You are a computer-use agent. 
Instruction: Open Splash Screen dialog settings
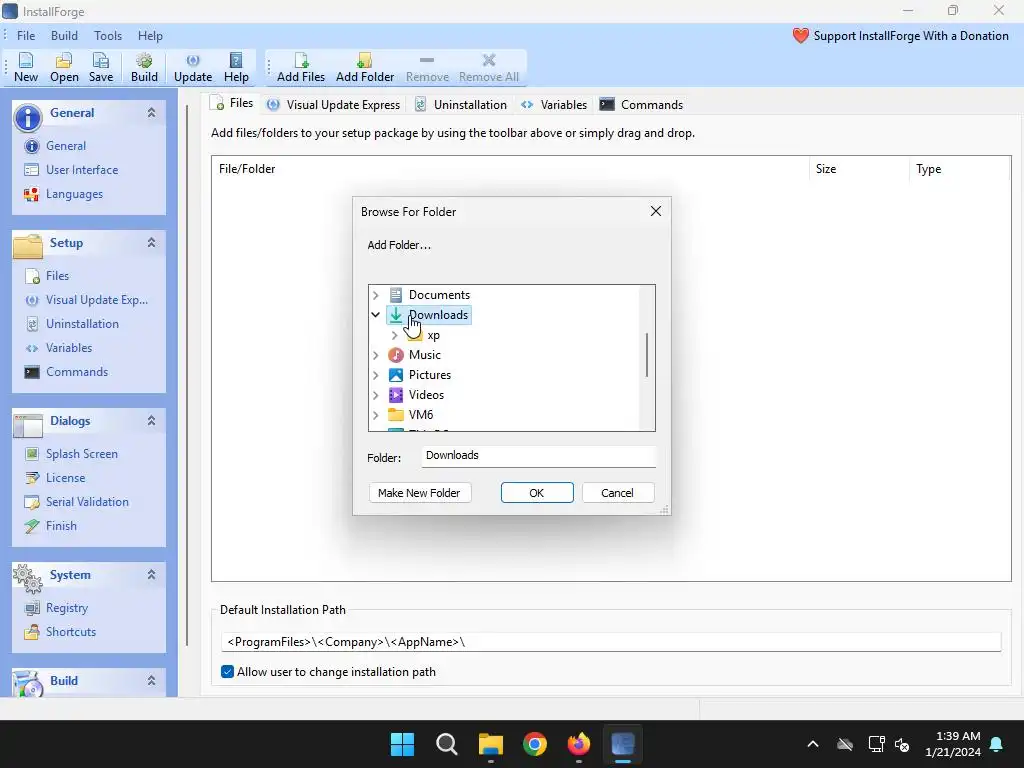[x=81, y=454]
